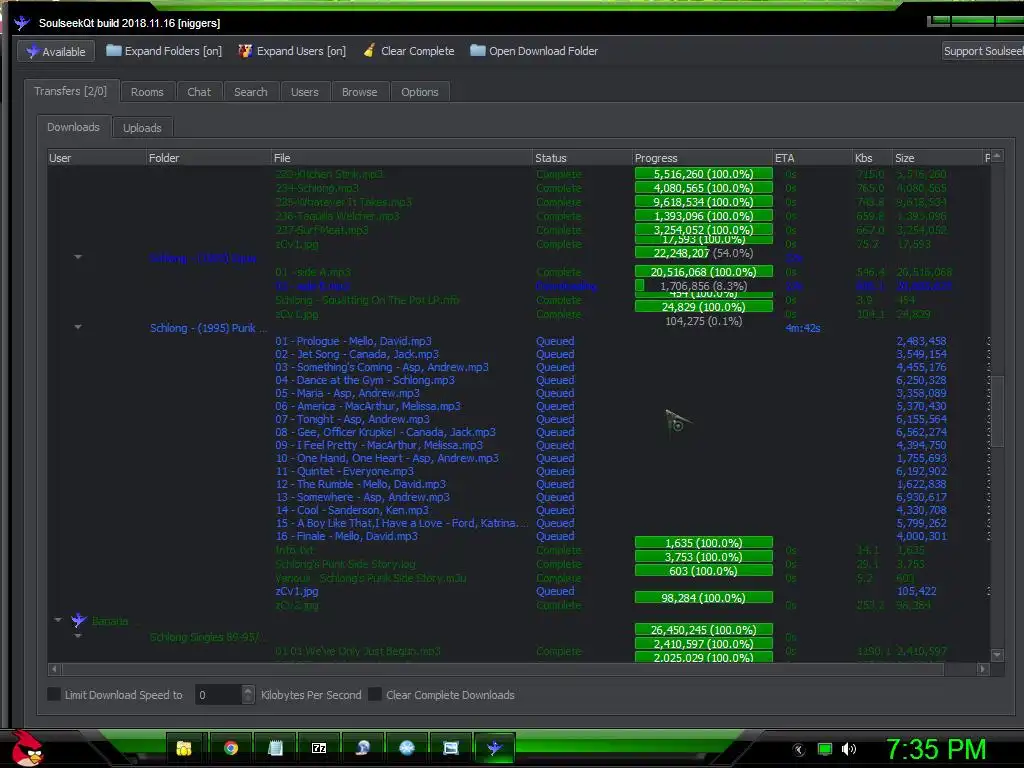Select file 12 - The Rumble - Mello, David.mp3
Image resolution: width=1024 pixels, height=768 pixels.
coord(360,484)
